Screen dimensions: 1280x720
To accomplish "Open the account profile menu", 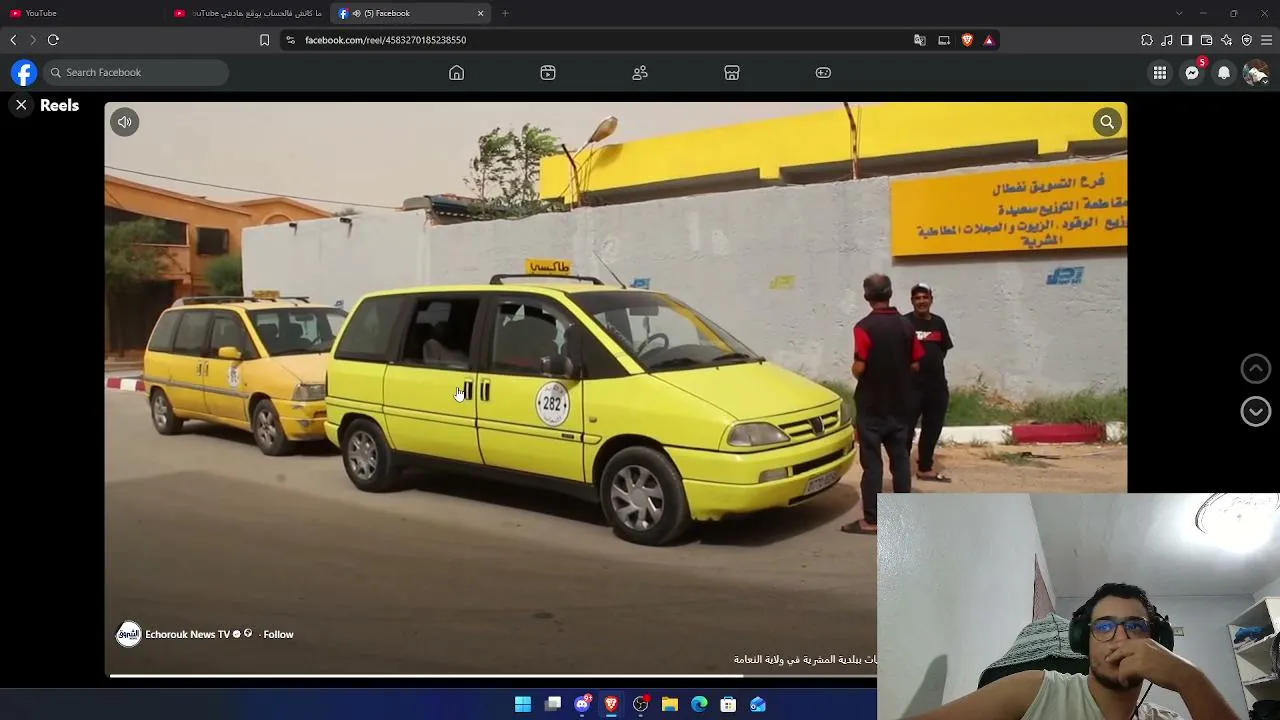I will pyautogui.click(x=1256, y=73).
